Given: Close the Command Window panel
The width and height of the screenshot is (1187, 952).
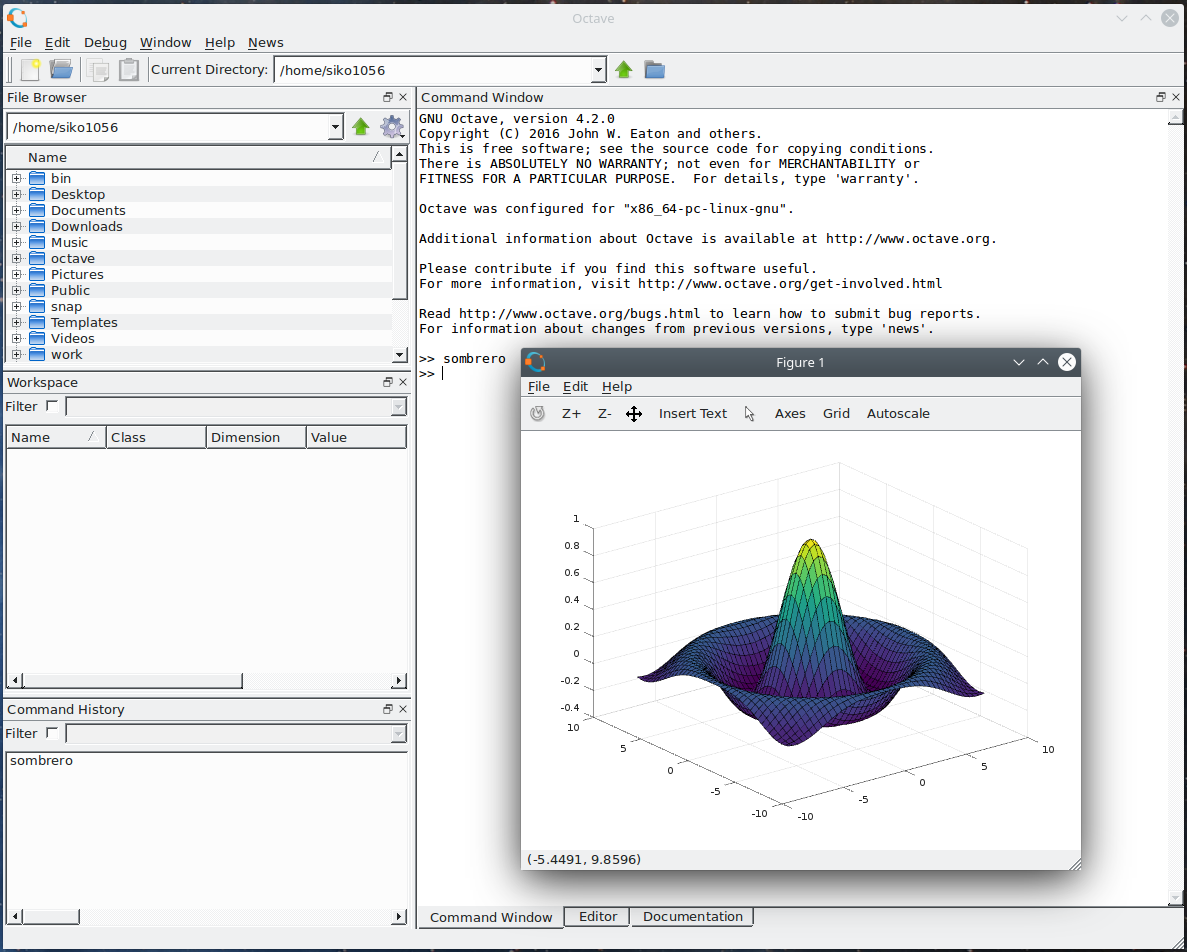Looking at the screenshot, I should pyautogui.click(x=1176, y=97).
